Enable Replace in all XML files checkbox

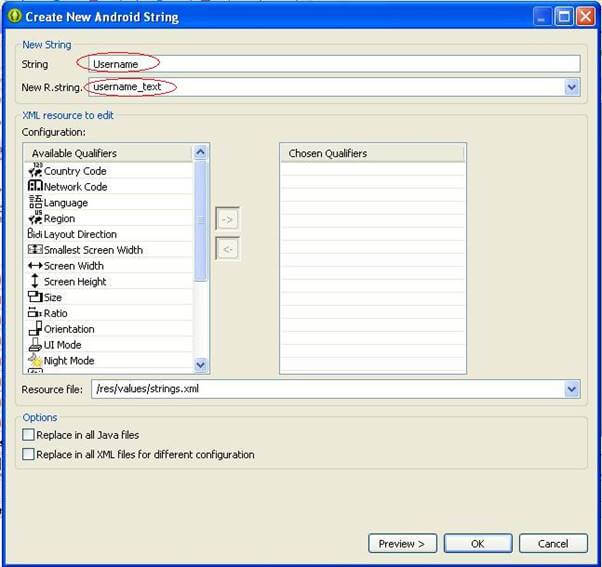click(28, 454)
